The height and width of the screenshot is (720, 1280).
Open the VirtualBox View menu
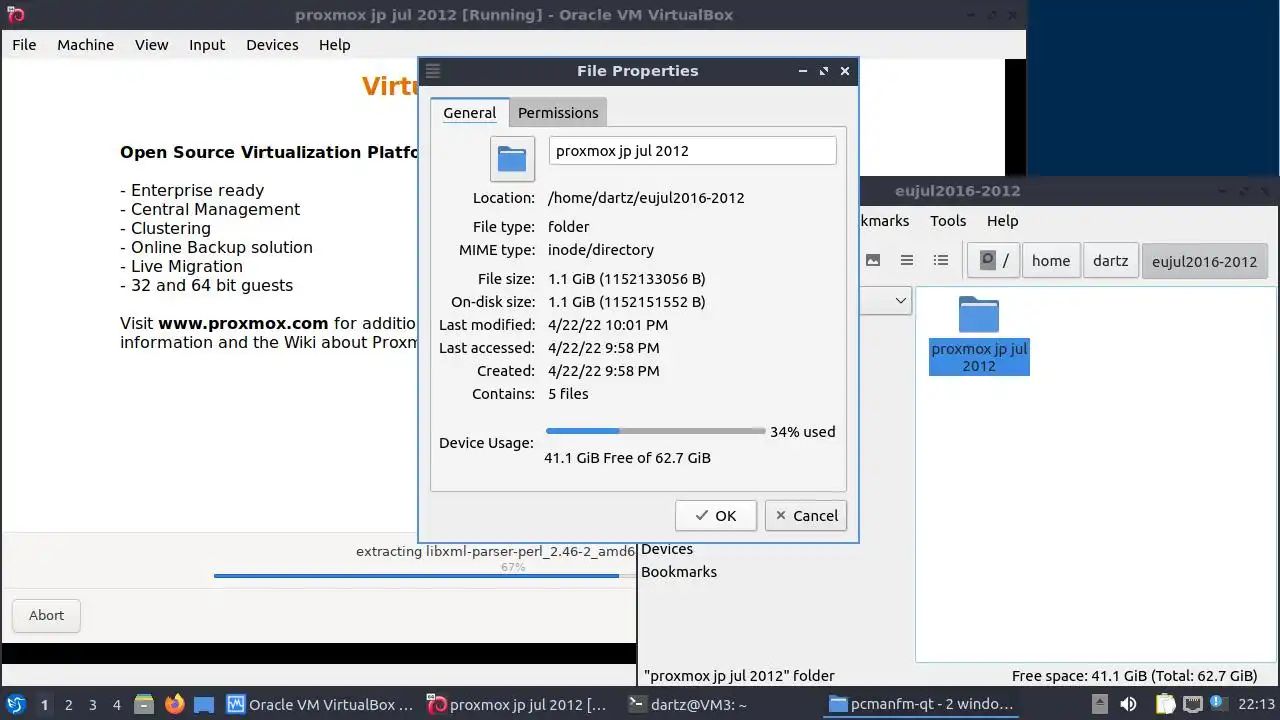point(152,45)
